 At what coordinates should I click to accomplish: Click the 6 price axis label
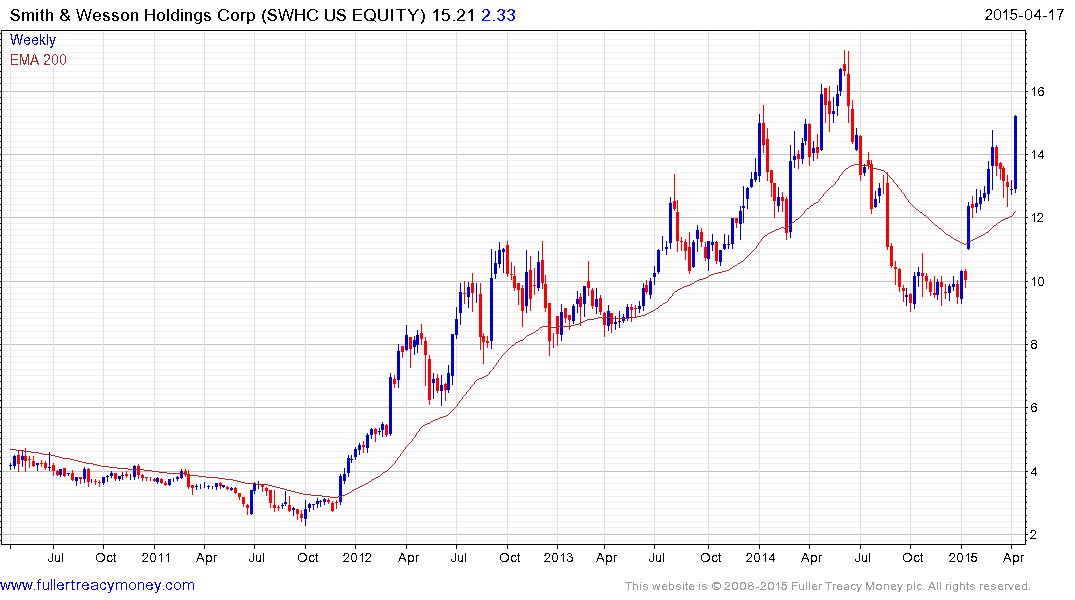coord(1033,408)
